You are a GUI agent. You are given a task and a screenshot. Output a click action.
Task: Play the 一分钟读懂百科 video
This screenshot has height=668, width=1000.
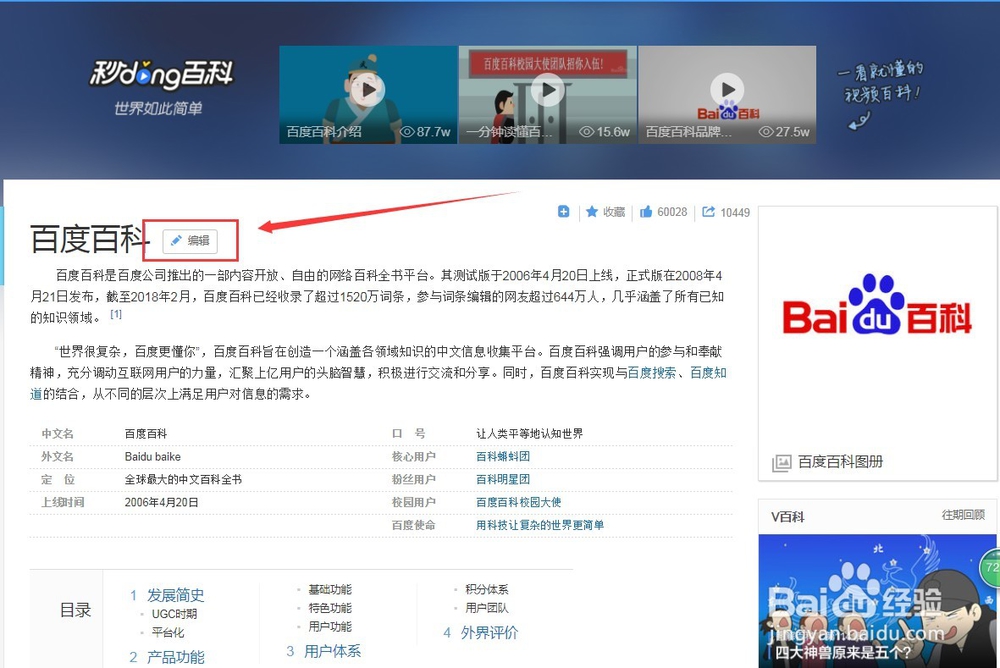(x=548, y=90)
